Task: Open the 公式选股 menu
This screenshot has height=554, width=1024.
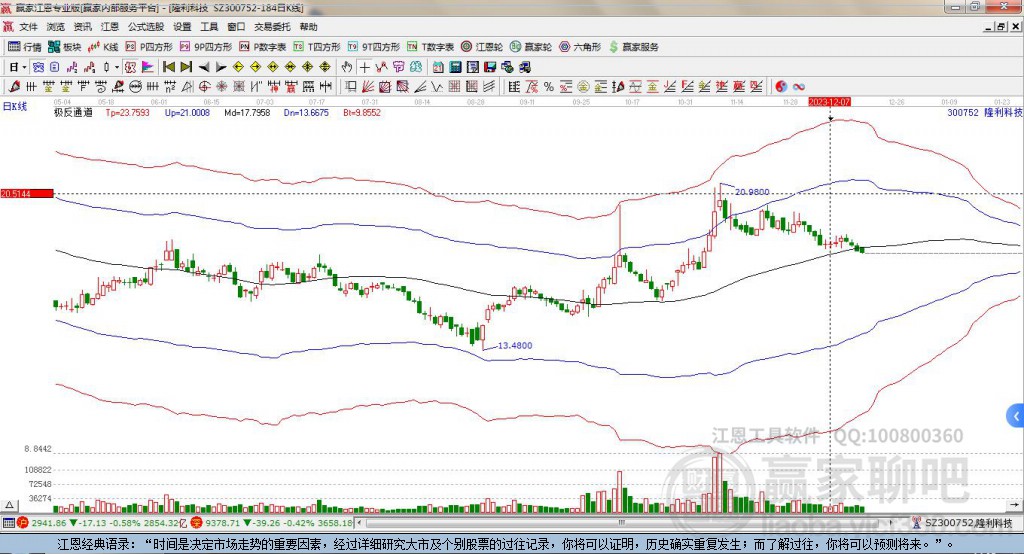Action: [146, 27]
